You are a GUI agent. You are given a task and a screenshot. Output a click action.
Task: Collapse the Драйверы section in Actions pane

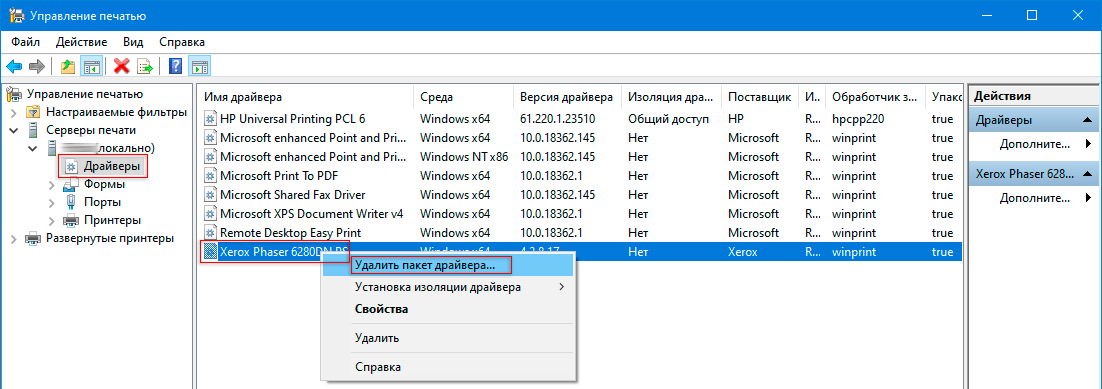point(1087,120)
